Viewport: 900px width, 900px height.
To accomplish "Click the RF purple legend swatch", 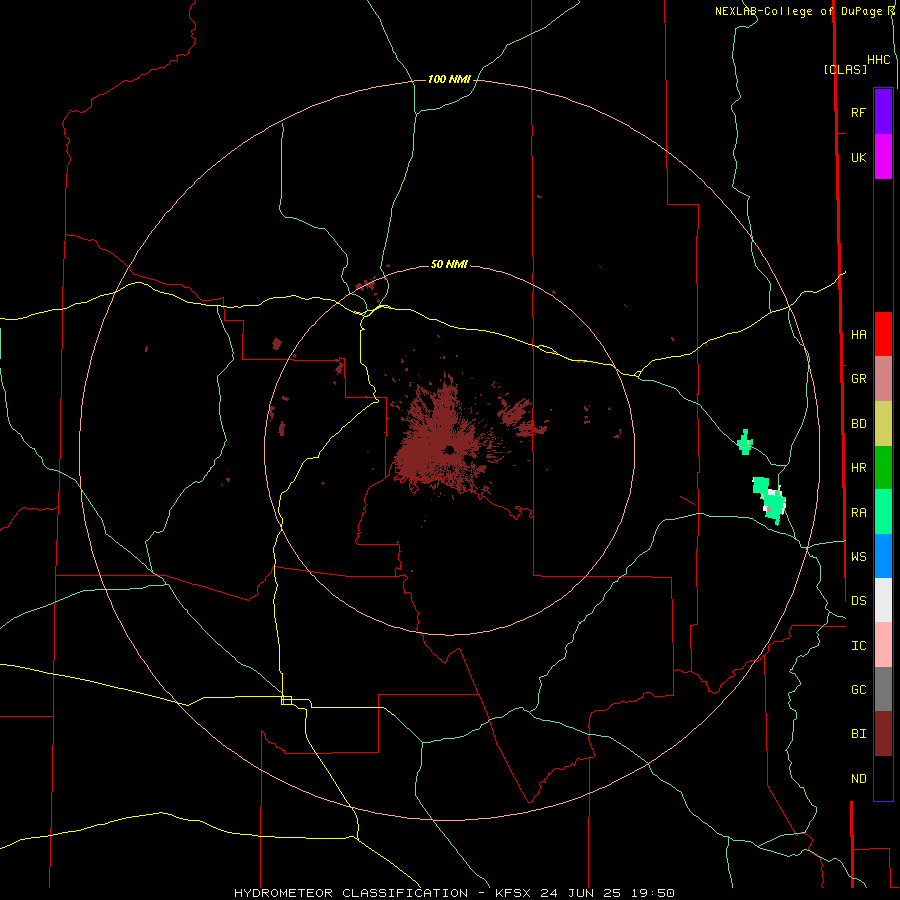I will 883,112.
